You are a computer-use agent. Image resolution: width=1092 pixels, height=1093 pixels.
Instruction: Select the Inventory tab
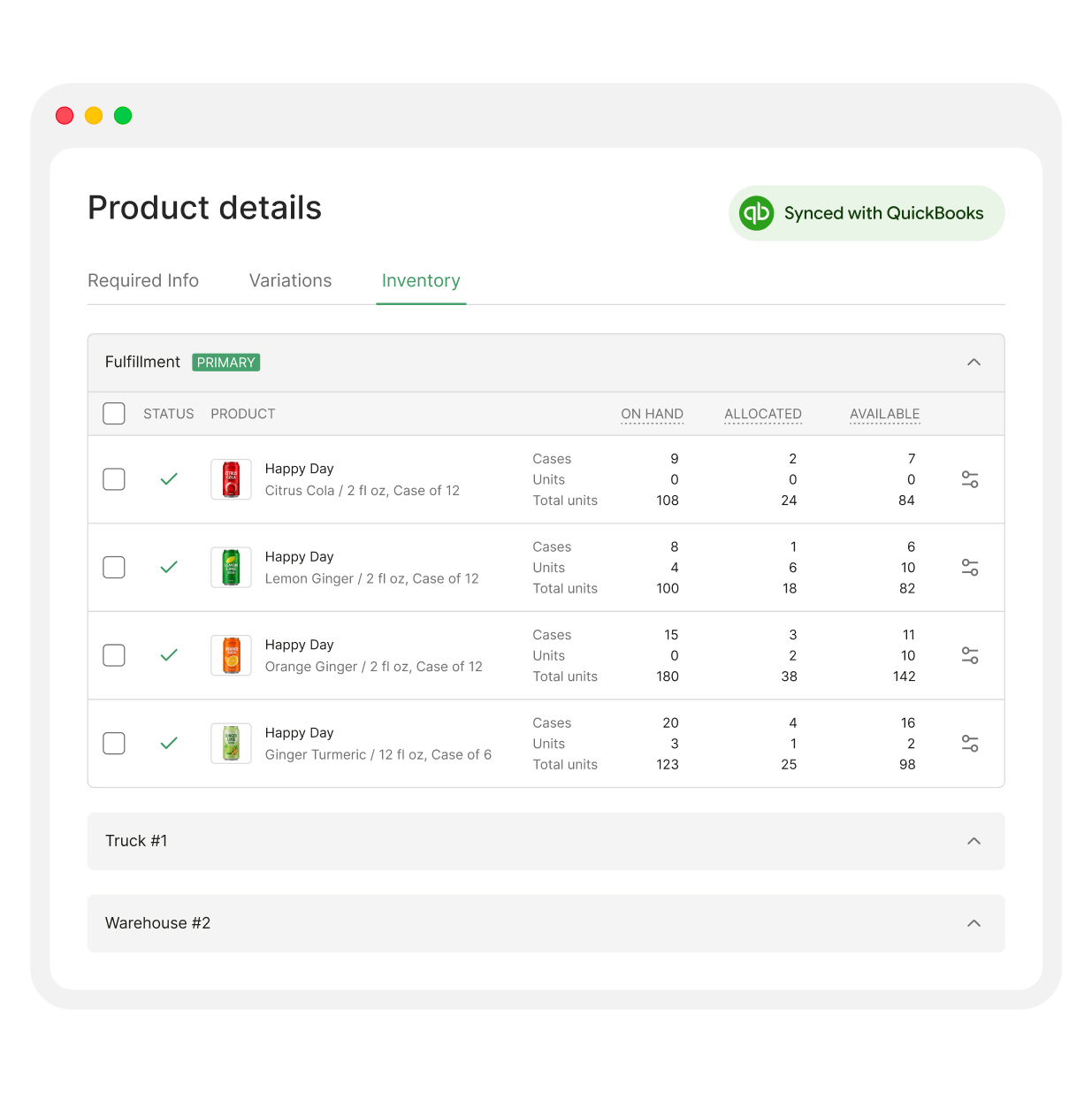point(421,280)
